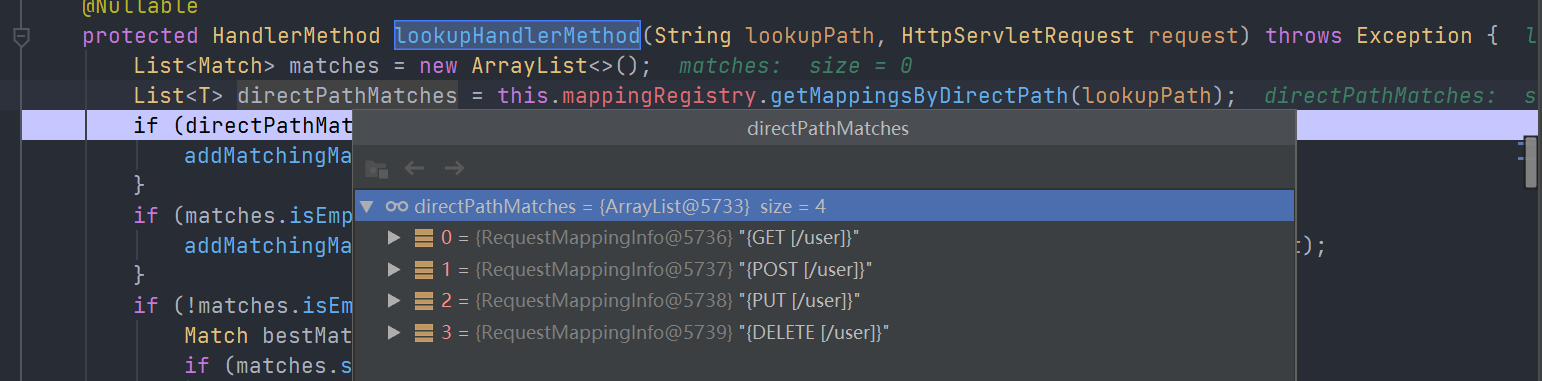This screenshot has height=381, width=1542.
Task: Click the field icon of element 0
Action: tap(424, 238)
